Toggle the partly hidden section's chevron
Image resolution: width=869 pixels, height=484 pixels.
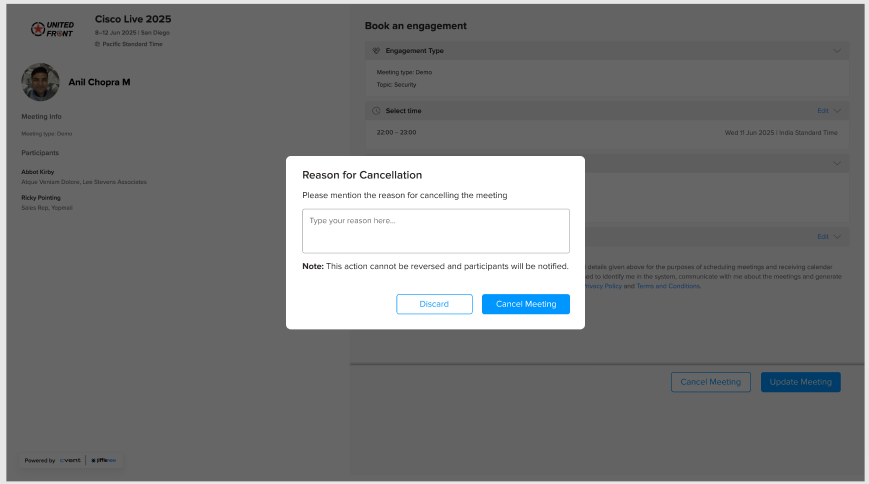tap(837, 163)
